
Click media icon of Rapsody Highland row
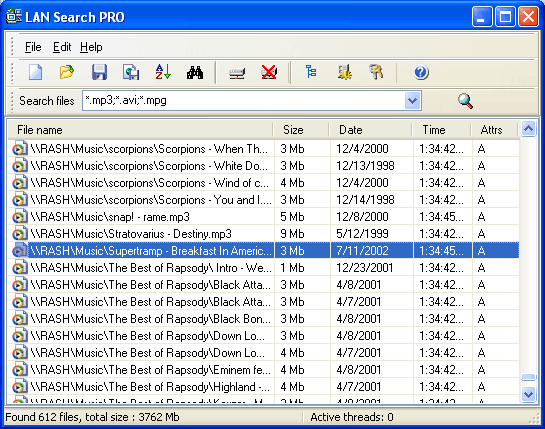pos(19,387)
